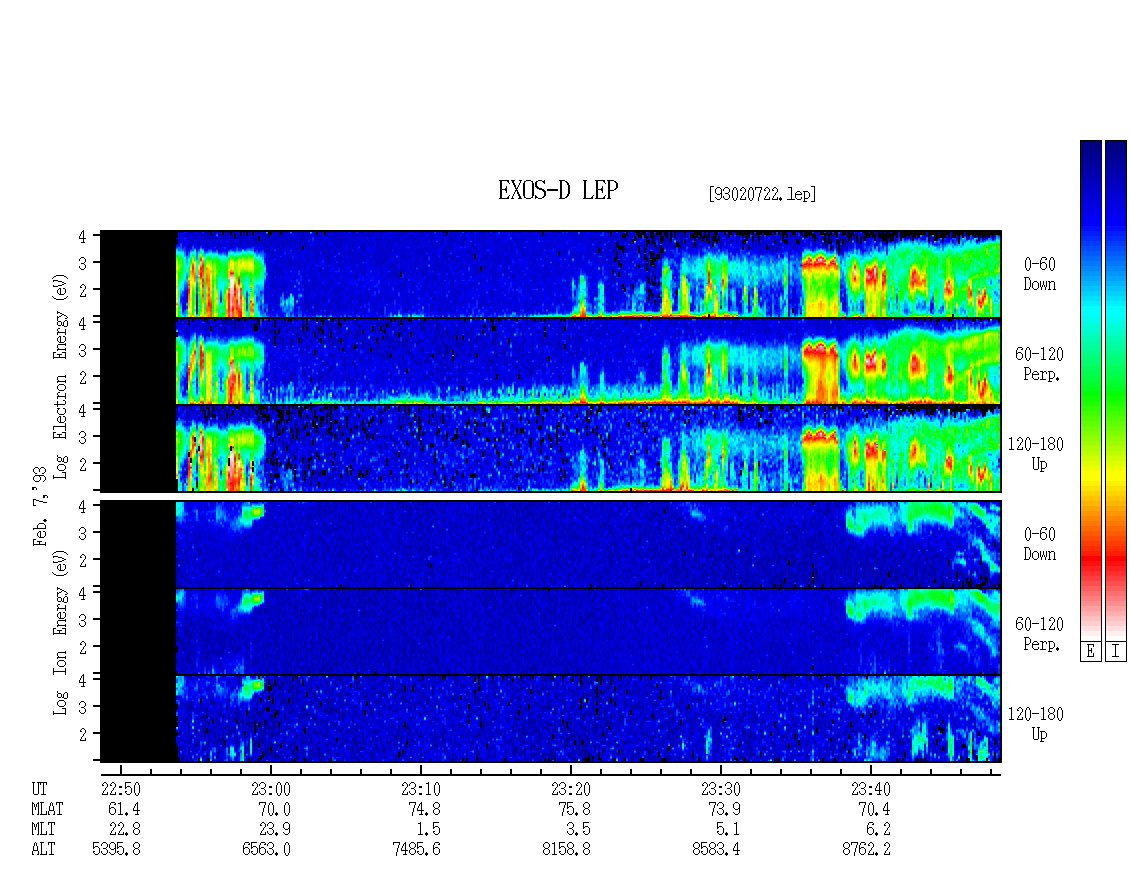
Task: Click the 23:20 UT time tick
Action: [x=571, y=789]
